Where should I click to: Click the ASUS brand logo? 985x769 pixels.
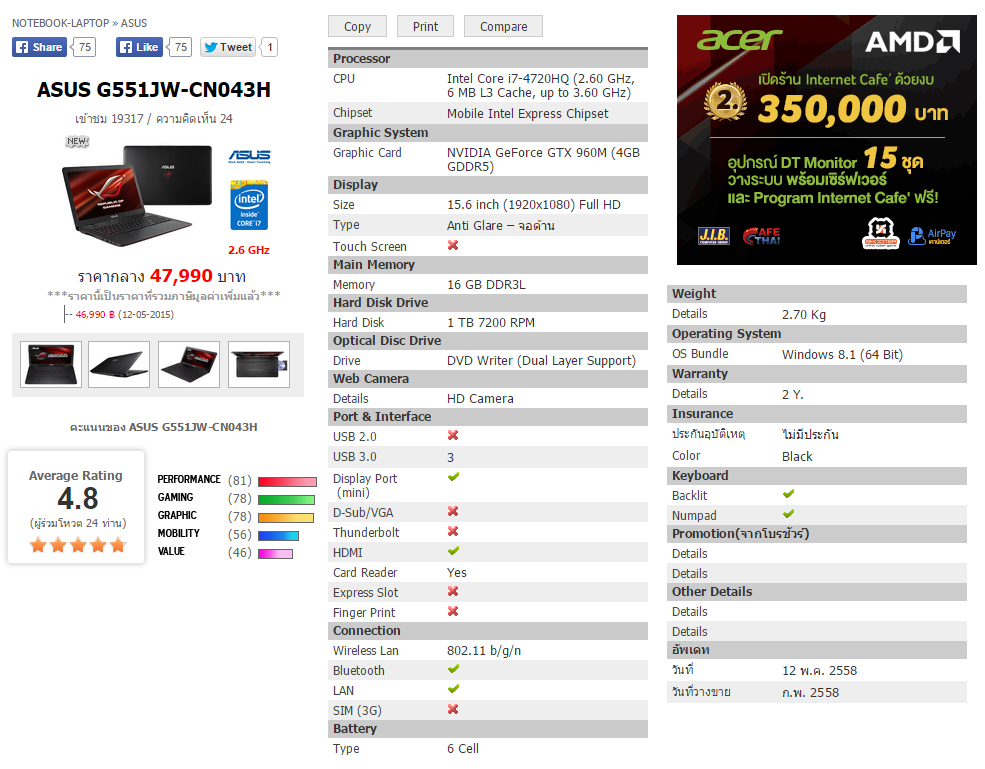(249, 156)
